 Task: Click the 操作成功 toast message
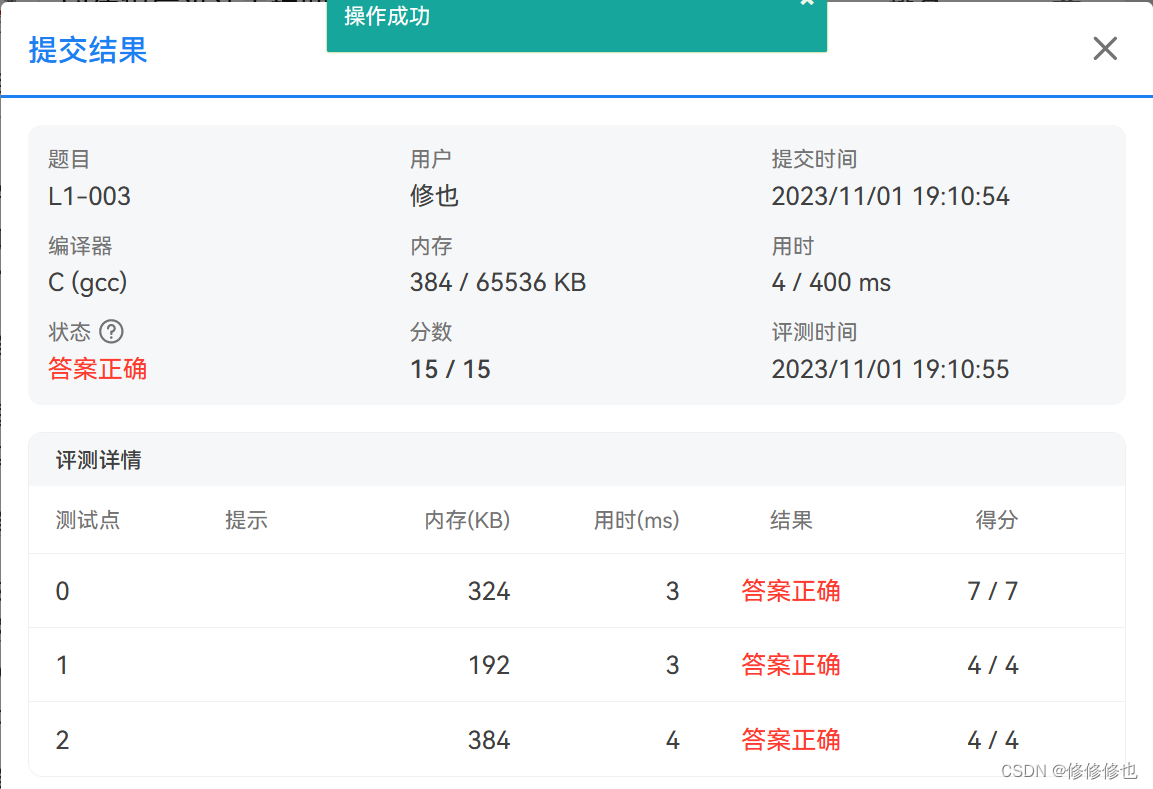point(388,17)
